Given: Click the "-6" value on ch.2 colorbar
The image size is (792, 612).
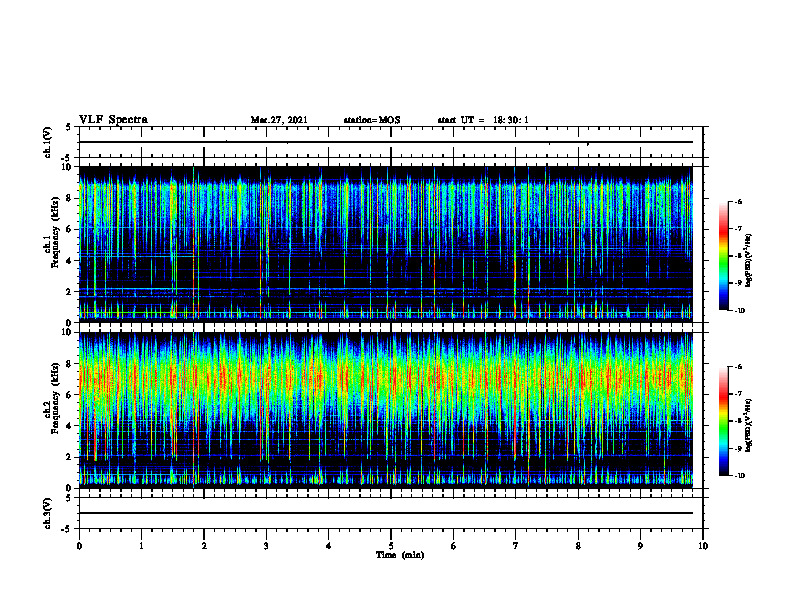Looking at the screenshot, I should coord(738,367).
